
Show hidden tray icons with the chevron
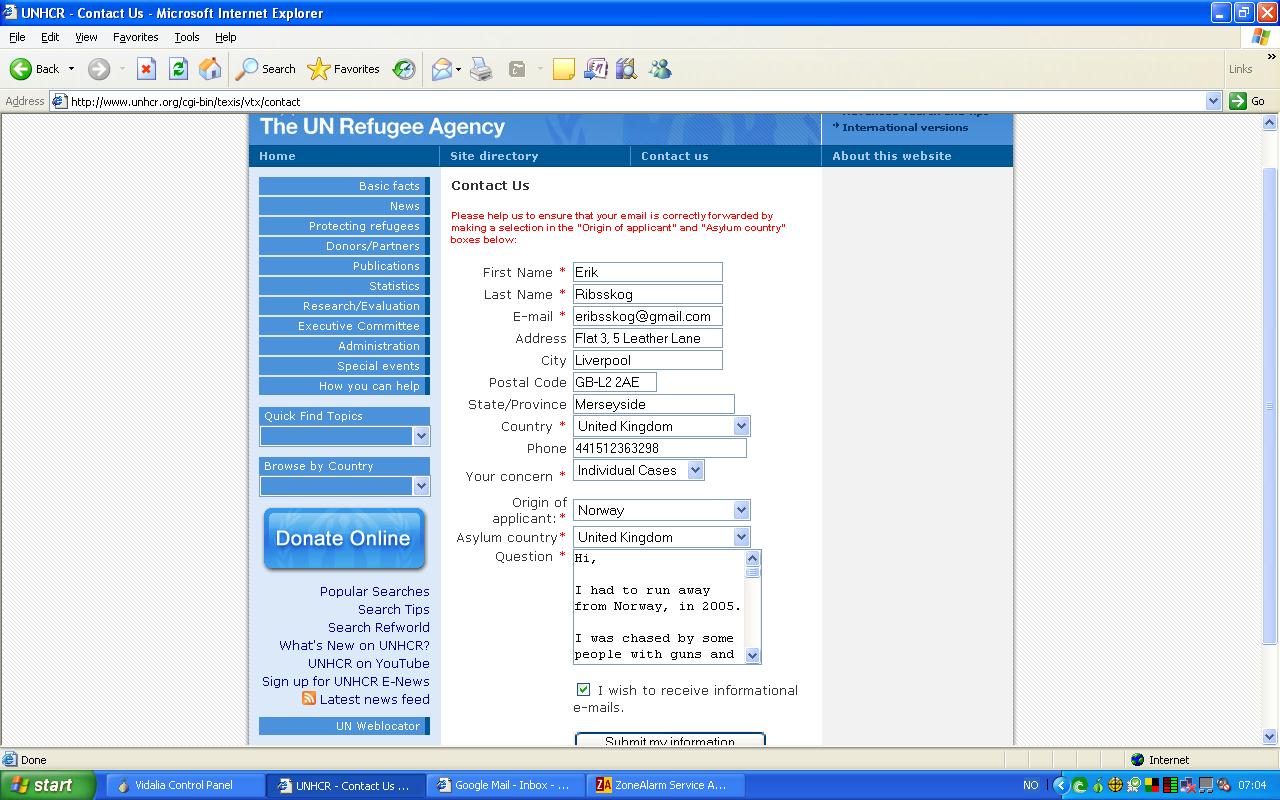[1061, 785]
